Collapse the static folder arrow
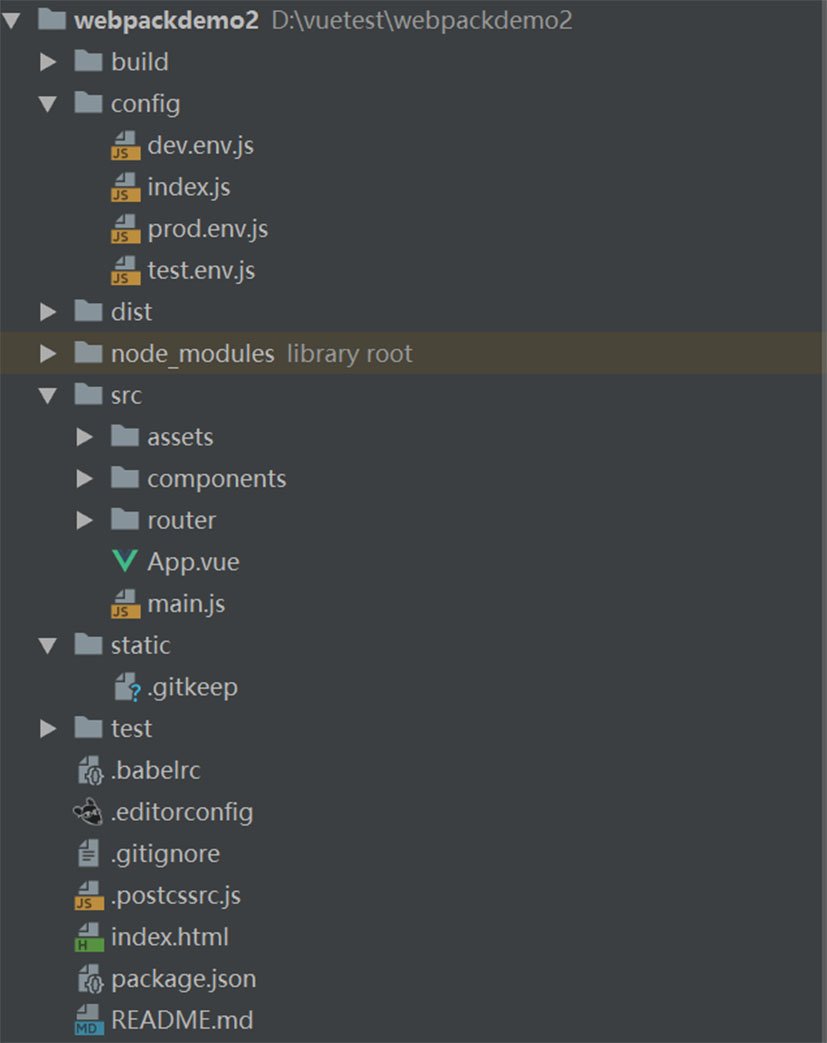Screen dimensions: 827x1043 click(48, 646)
